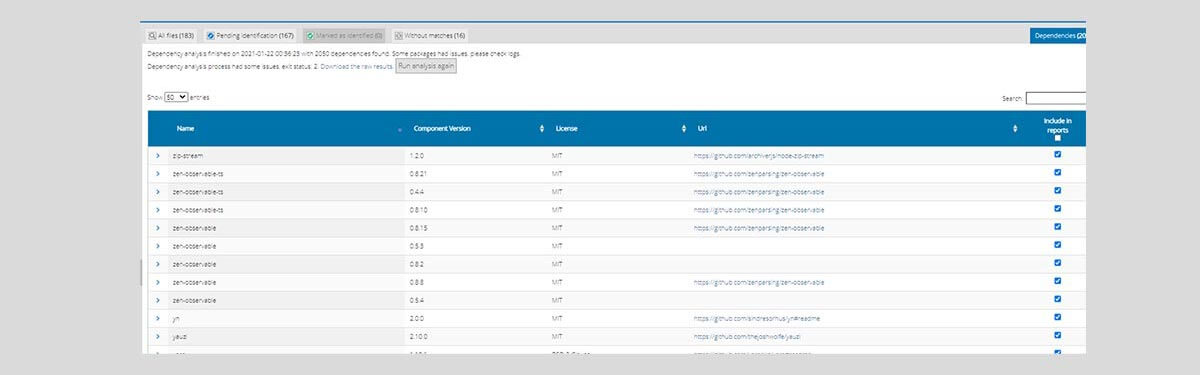This screenshot has height=375, width=1200.
Task: Uncheck Include in reports for zen-observable 0.5.3
Action: click(1058, 245)
